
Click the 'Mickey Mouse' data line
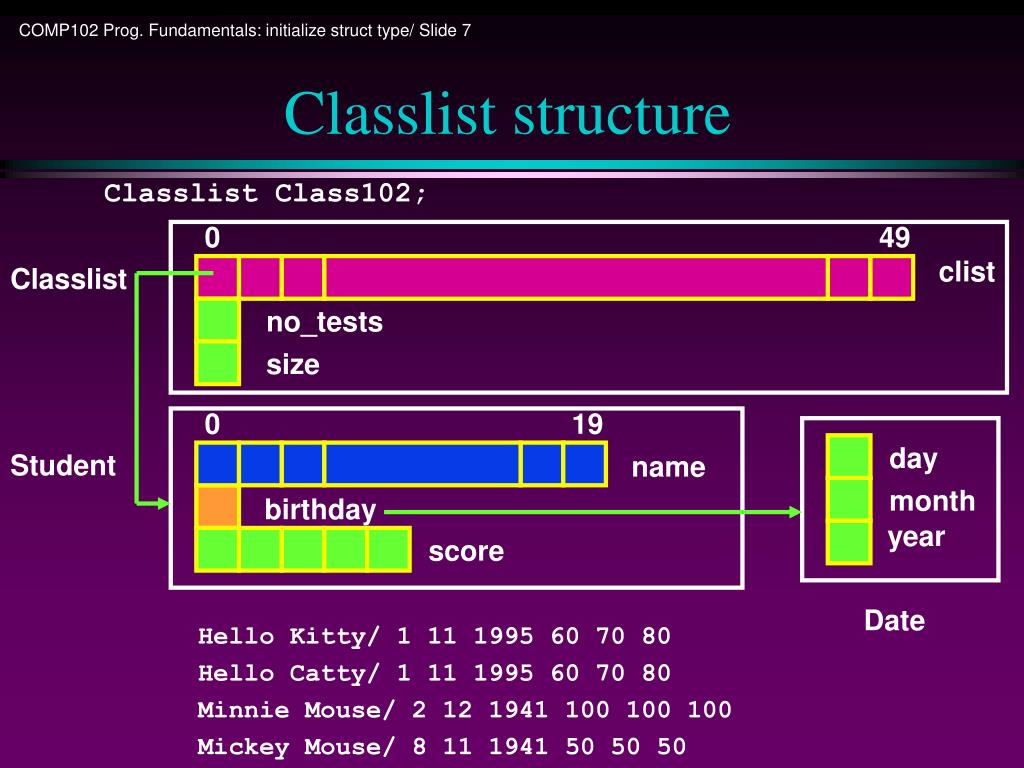tap(441, 747)
